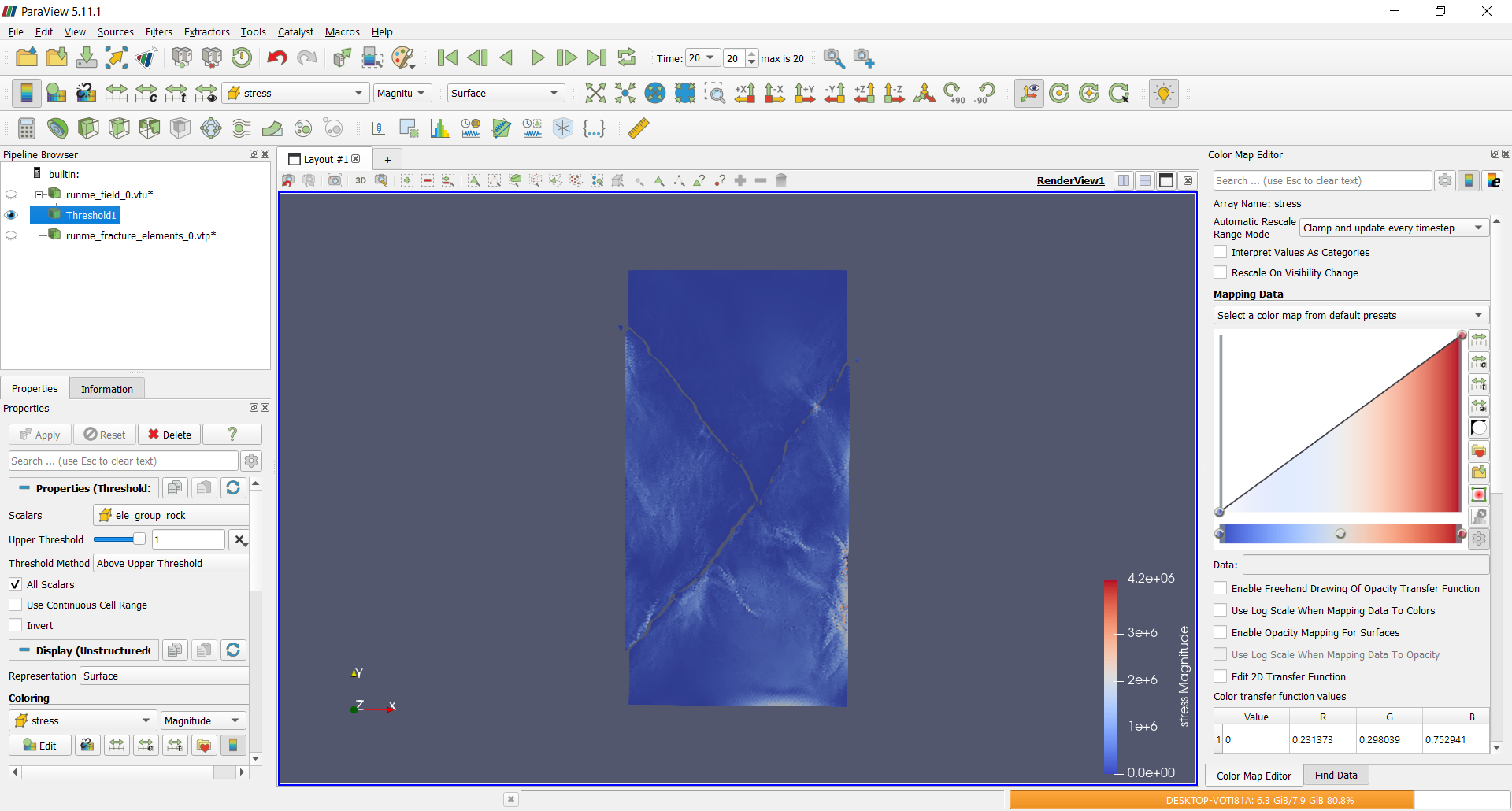Enable Opacity Mapping For Surfaces checkbox

point(1221,632)
